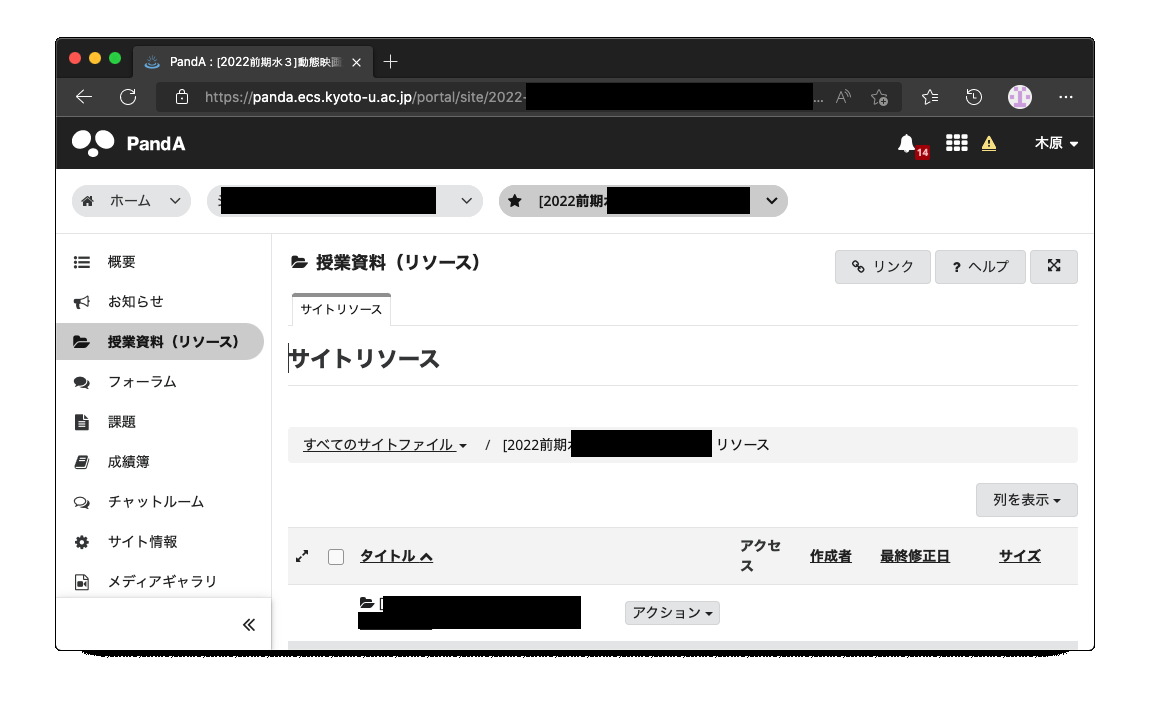Image resolution: width=1150 pixels, height=724 pixels.
Task: Click the favorite star on [2022前期 site
Action: [x=515, y=201]
